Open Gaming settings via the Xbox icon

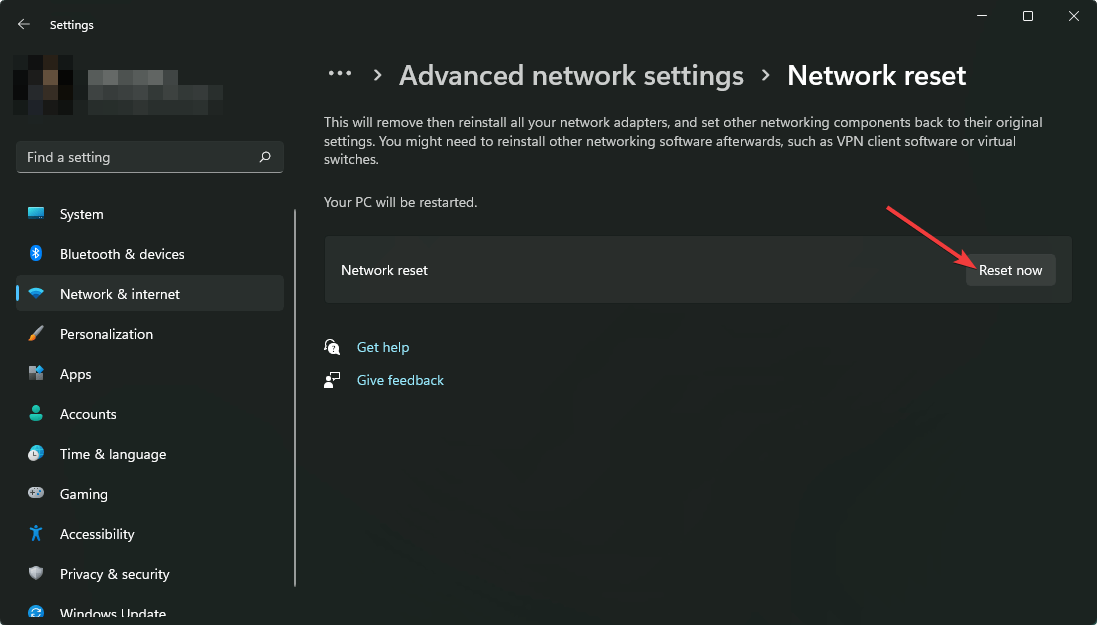pyautogui.click(x=34, y=493)
